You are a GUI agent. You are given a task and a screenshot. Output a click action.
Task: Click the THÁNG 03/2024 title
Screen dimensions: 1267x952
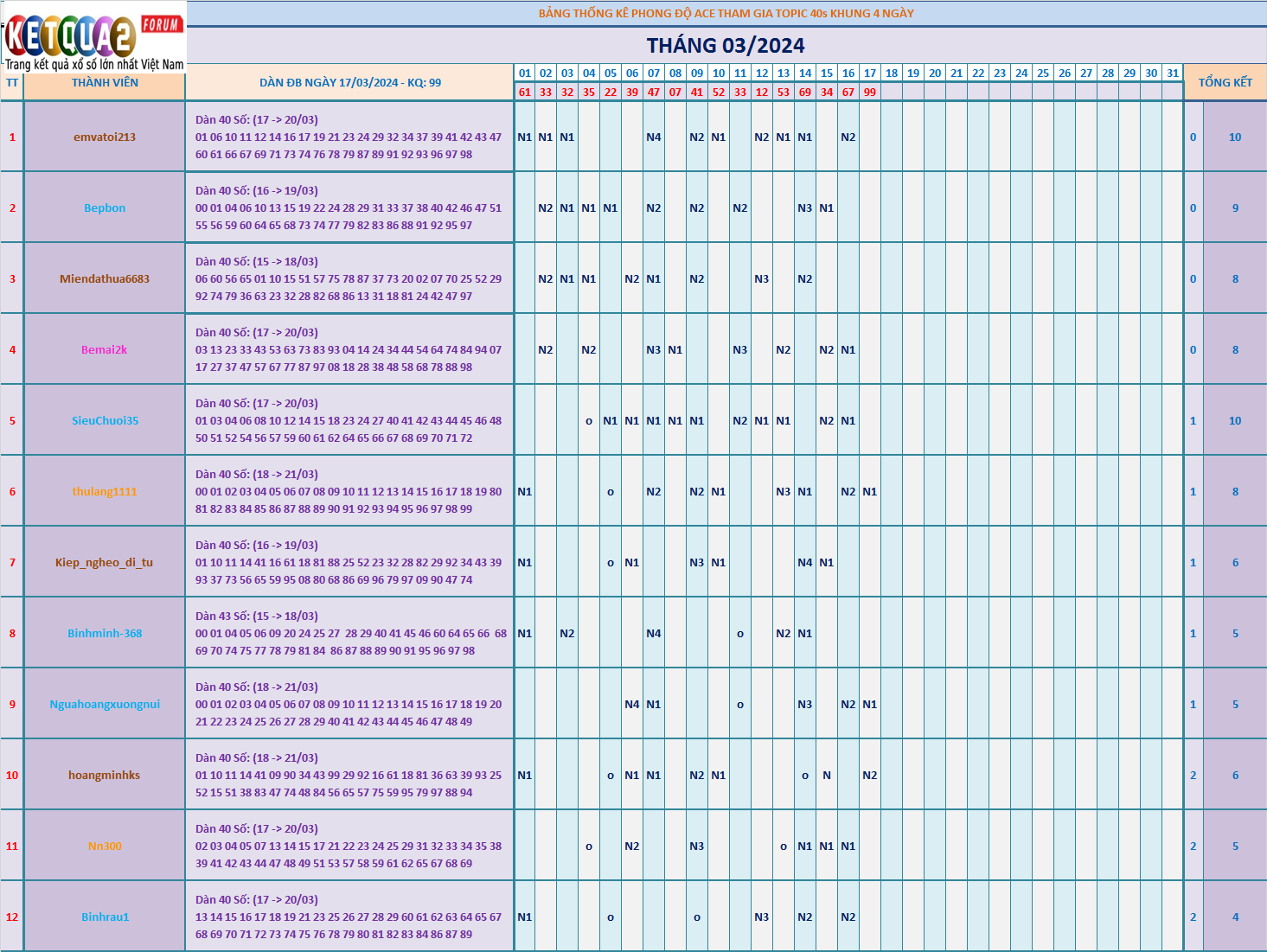coord(726,46)
